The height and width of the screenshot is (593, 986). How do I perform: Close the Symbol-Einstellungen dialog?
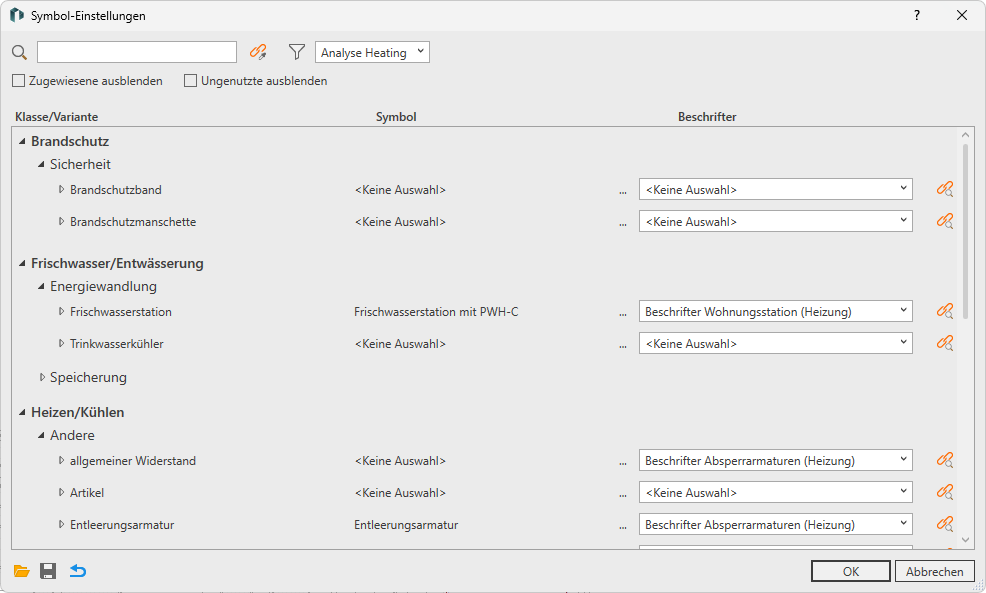pos(962,15)
